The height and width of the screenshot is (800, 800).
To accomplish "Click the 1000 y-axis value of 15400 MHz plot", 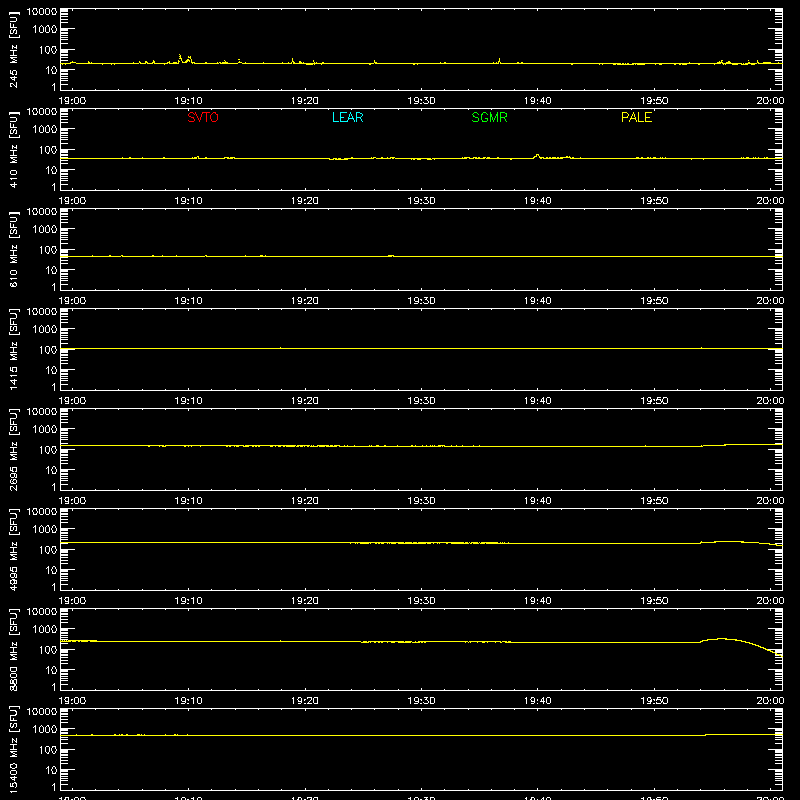I will click(45, 730).
